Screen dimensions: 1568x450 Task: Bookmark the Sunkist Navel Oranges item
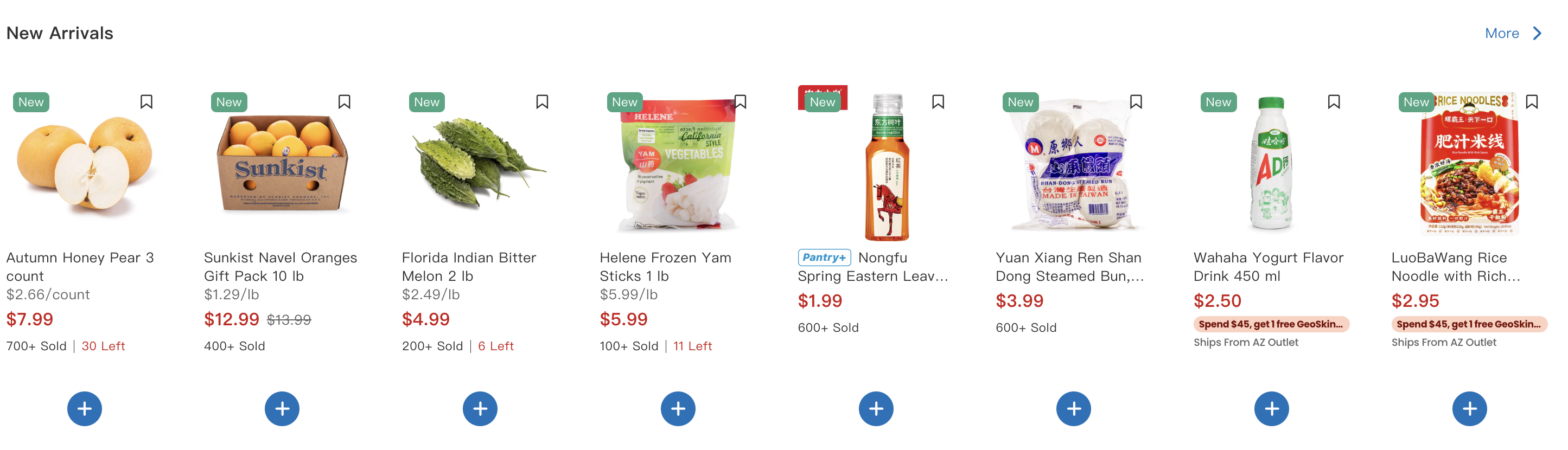(x=345, y=101)
